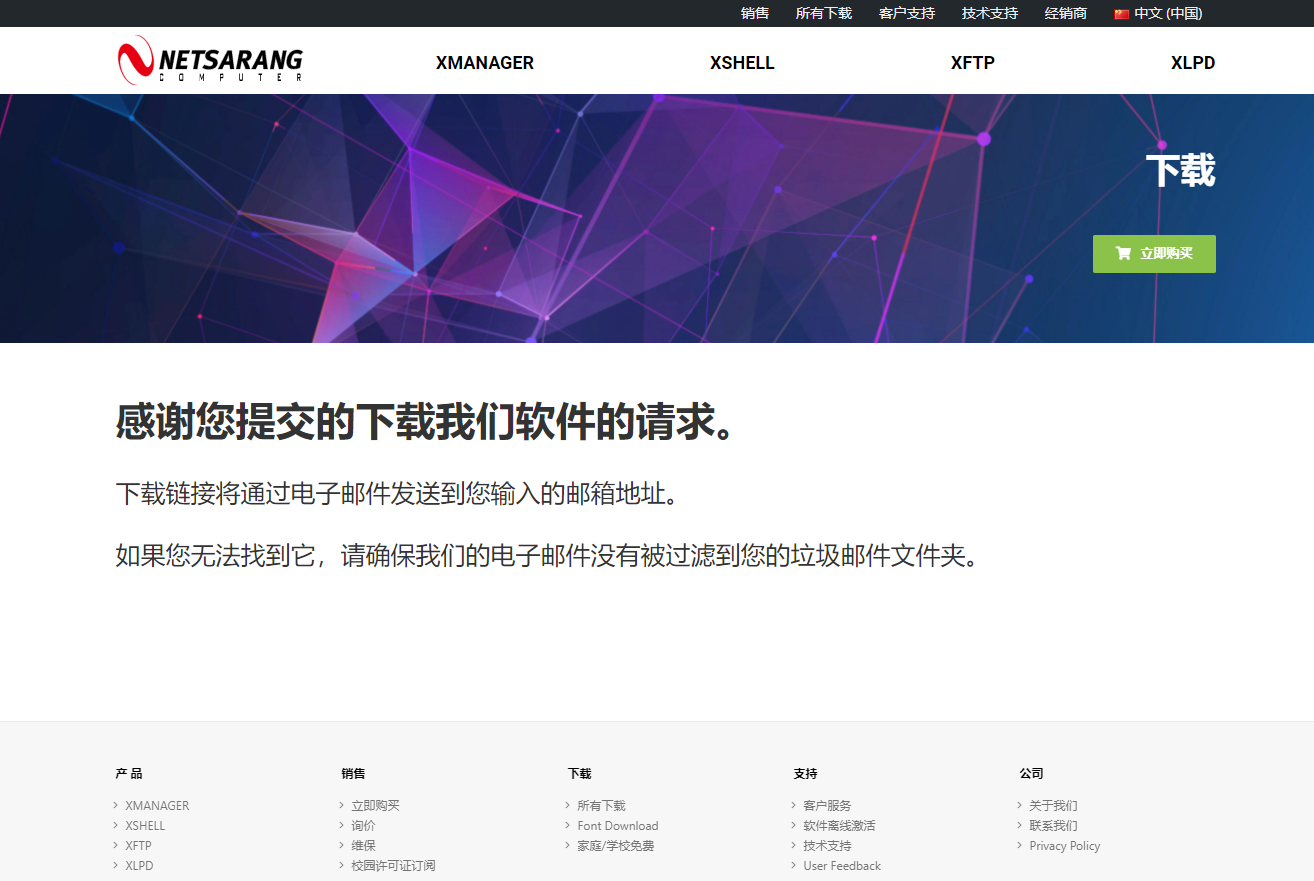Viewport: 1314px width, 881px height.
Task: Click the China flag icon in top bar
Action: (x=1122, y=13)
